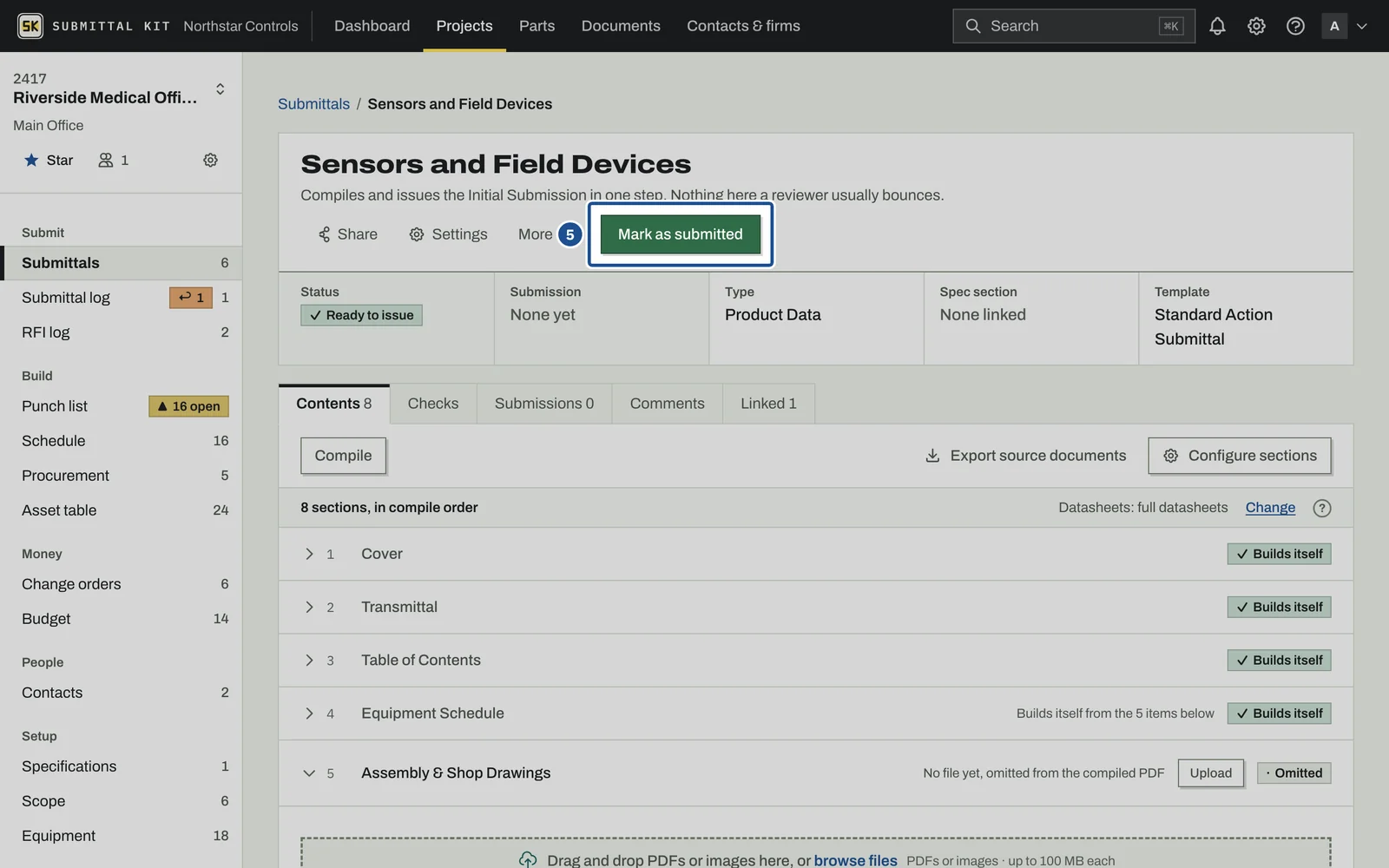Image resolution: width=1389 pixels, height=868 pixels.
Task: Click the Compile button
Action: pyautogui.click(x=343, y=456)
